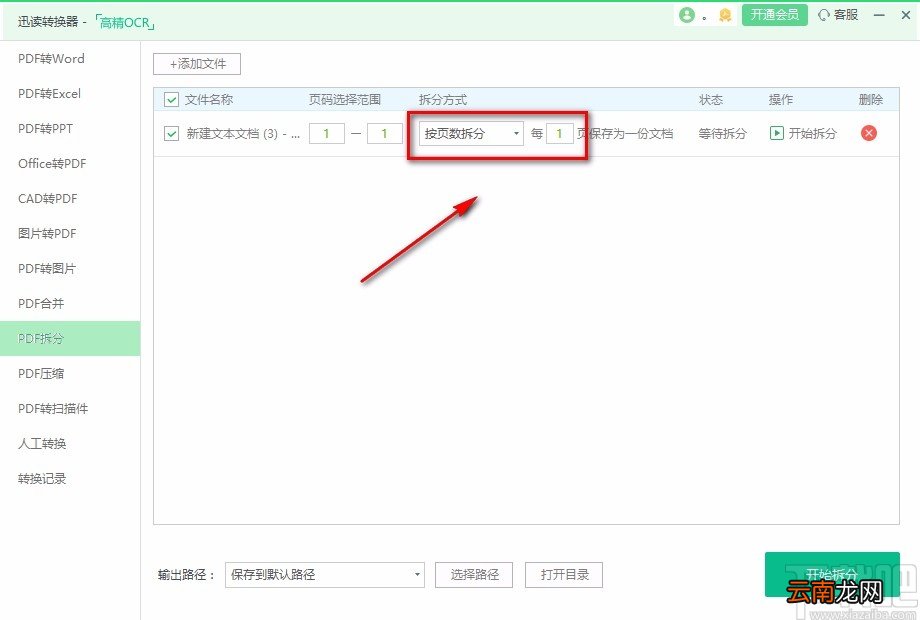Toggle the select-all checkbox beside 文件名称
This screenshot has width=920, height=620.
click(171, 100)
